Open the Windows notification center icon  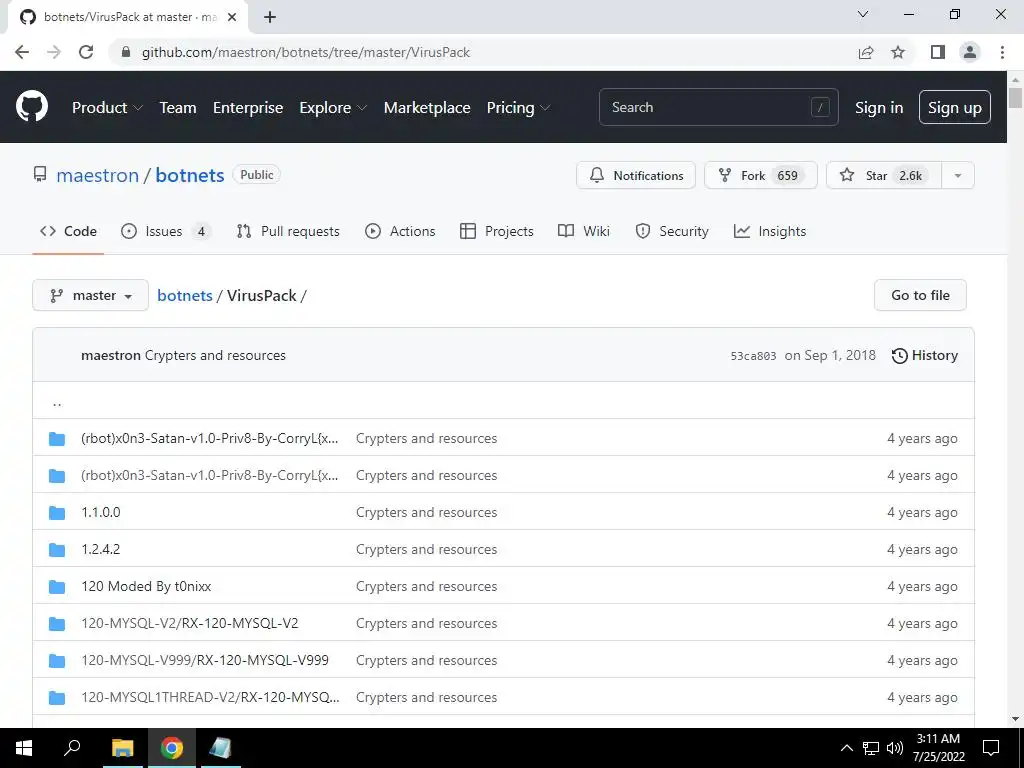point(991,748)
